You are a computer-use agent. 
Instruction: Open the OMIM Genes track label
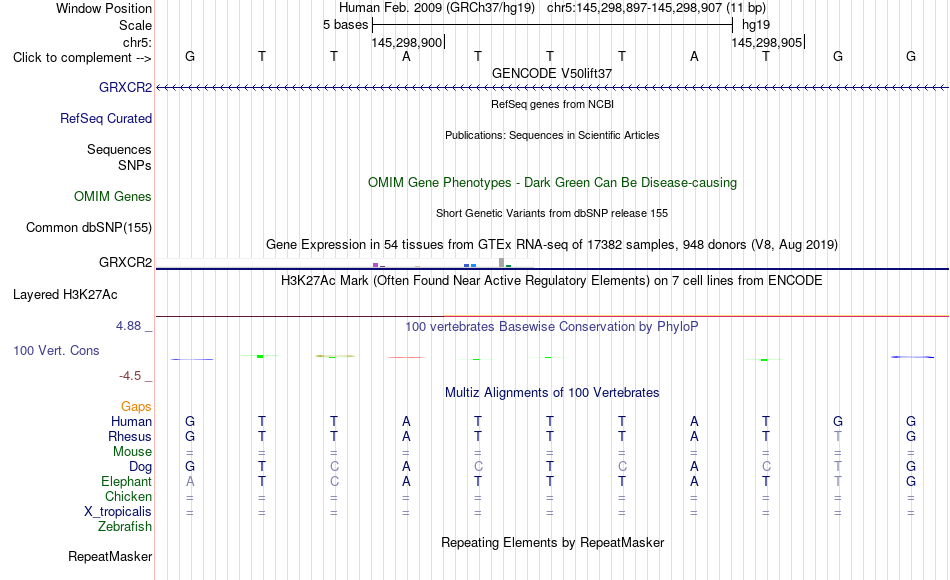coord(113,196)
